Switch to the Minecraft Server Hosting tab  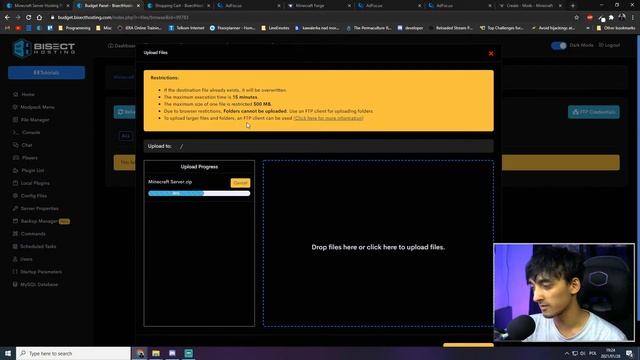37,6
